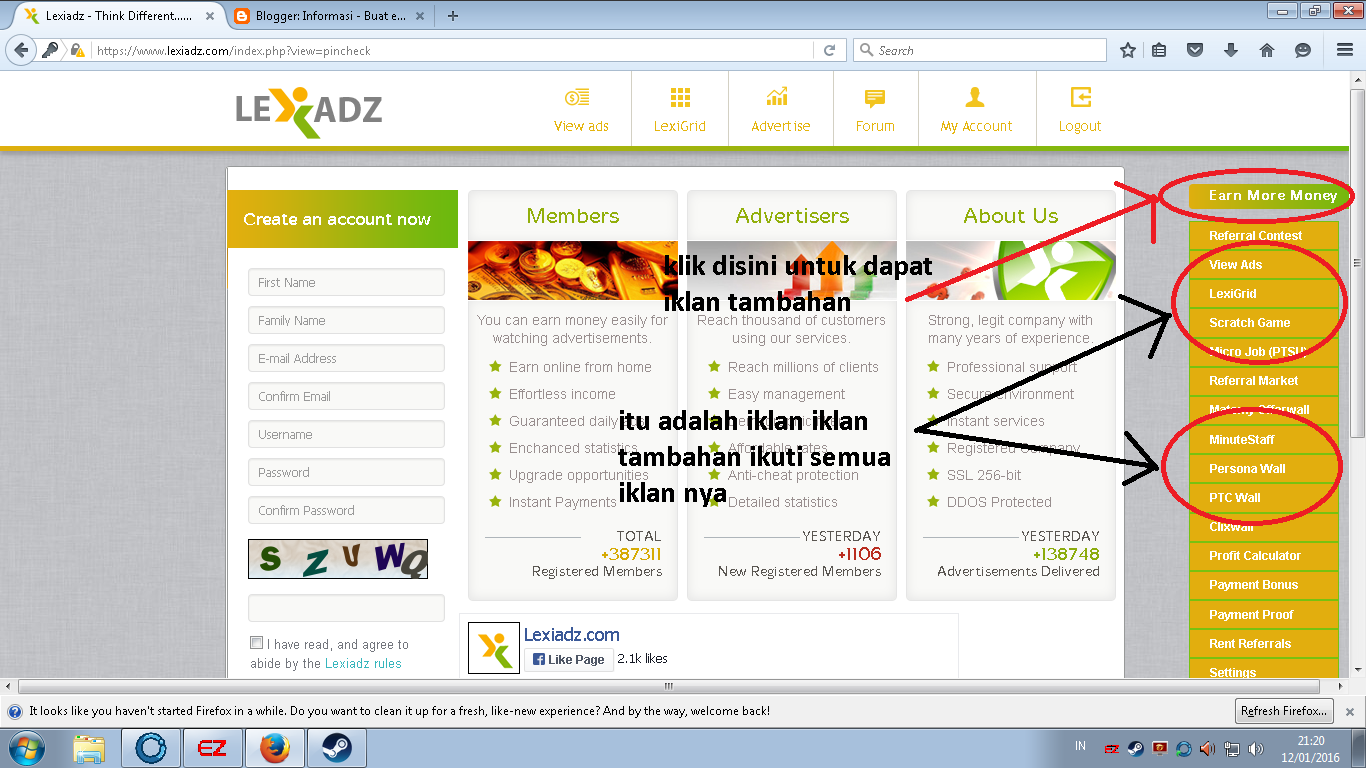This screenshot has width=1366, height=768.
Task: Open Payment Bonus in sidebar menu
Action: pos(1263,585)
